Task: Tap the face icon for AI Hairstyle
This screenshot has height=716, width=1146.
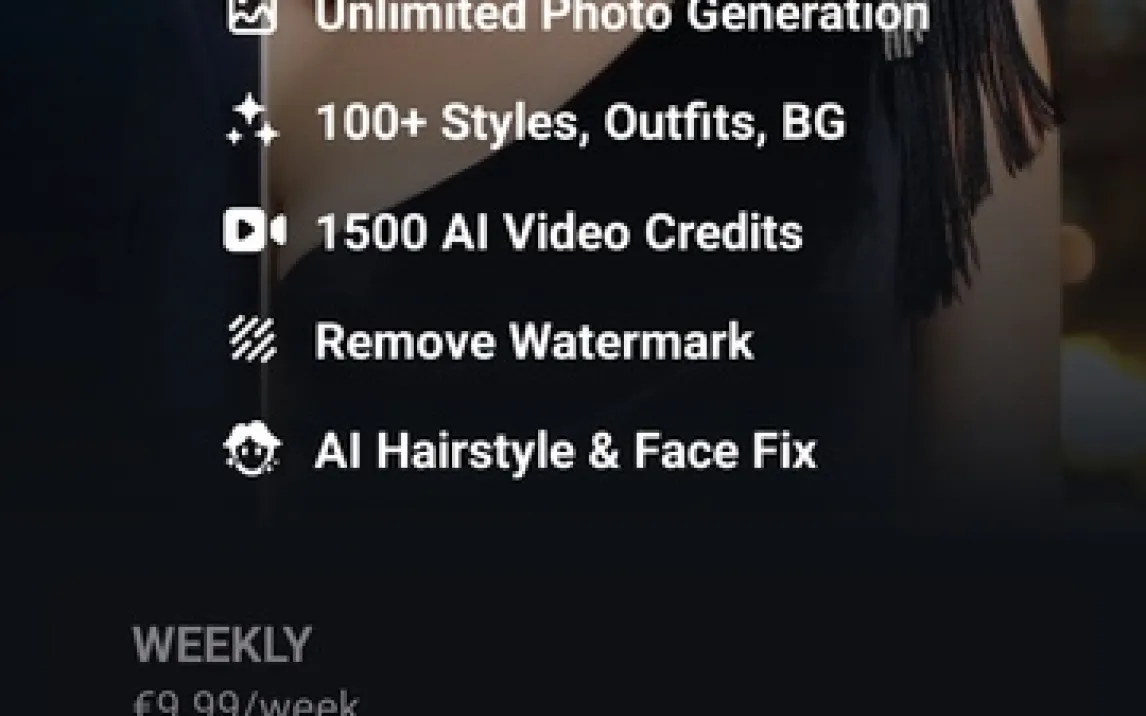Action: click(x=252, y=449)
